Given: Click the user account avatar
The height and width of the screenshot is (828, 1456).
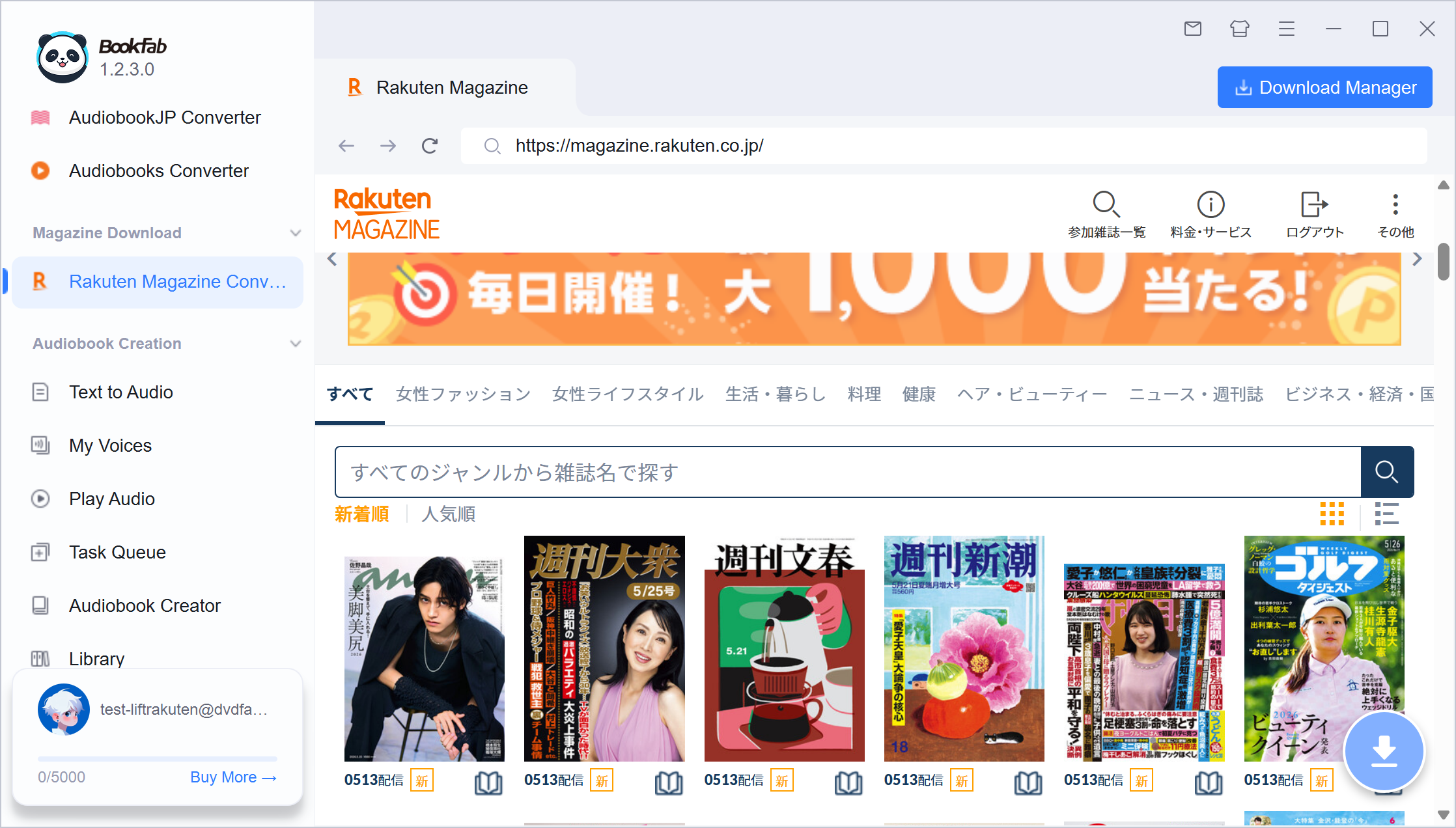Looking at the screenshot, I should pos(64,710).
